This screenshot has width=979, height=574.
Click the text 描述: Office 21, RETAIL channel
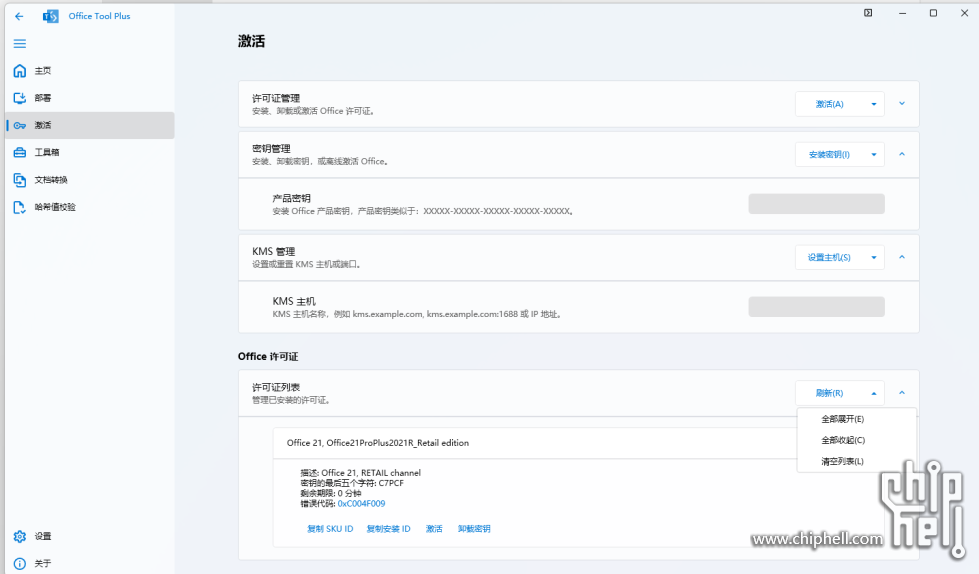pos(361,473)
